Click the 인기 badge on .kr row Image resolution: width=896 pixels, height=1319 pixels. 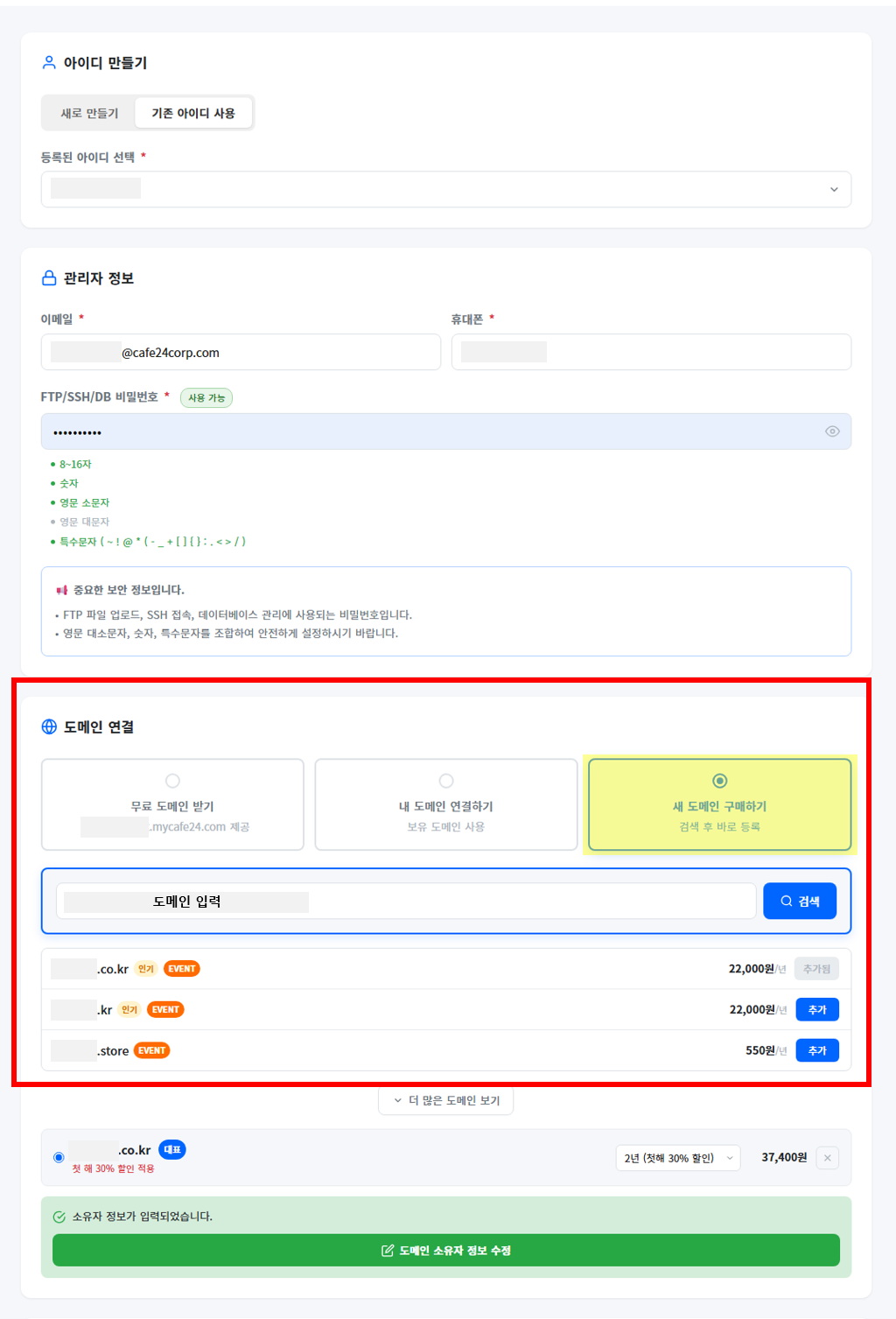(x=129, y=1009)
